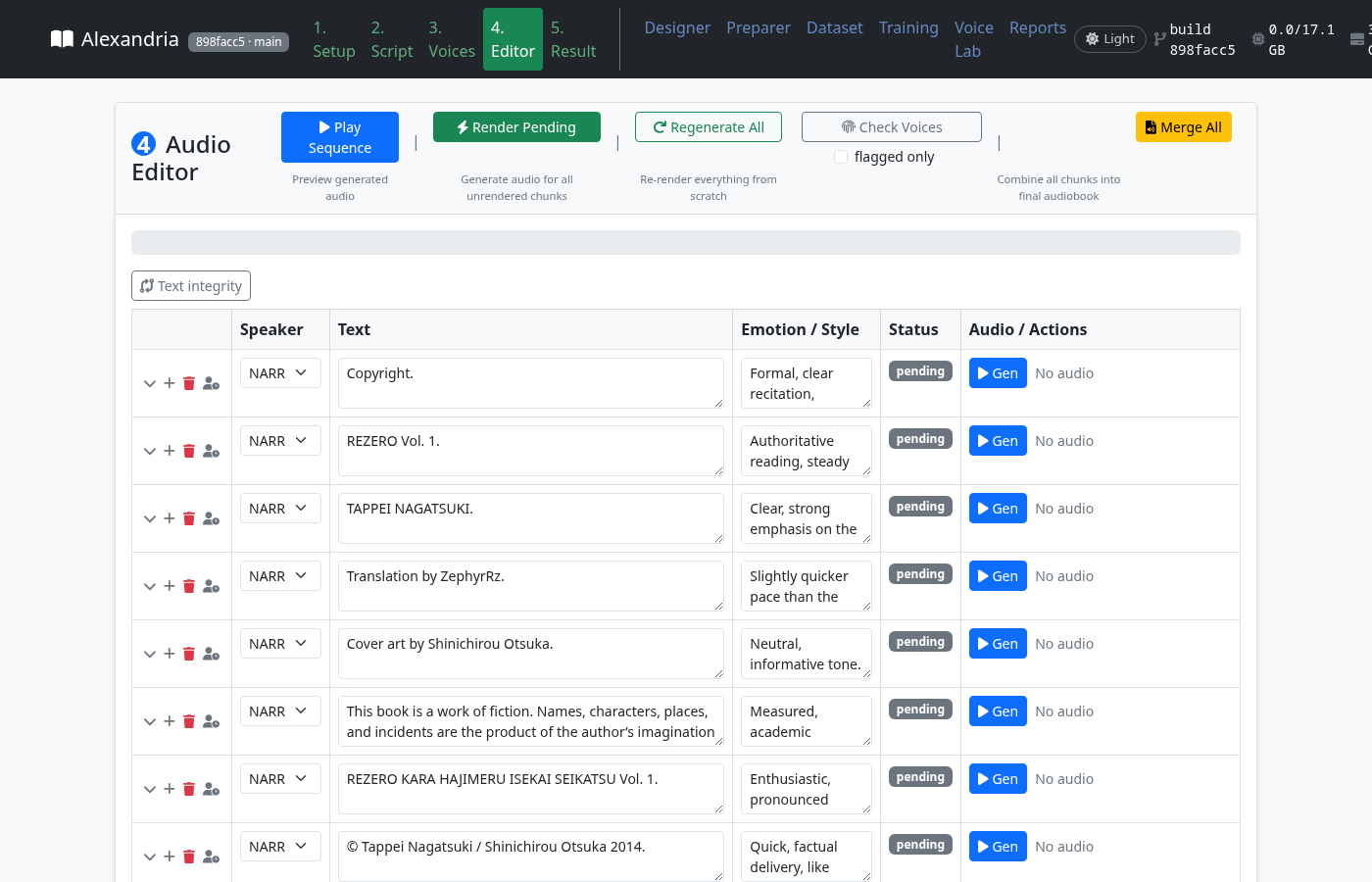
Task: Open speaker dropdown for TAPPEI NAGATSUKI row
Action: [280, 509]
